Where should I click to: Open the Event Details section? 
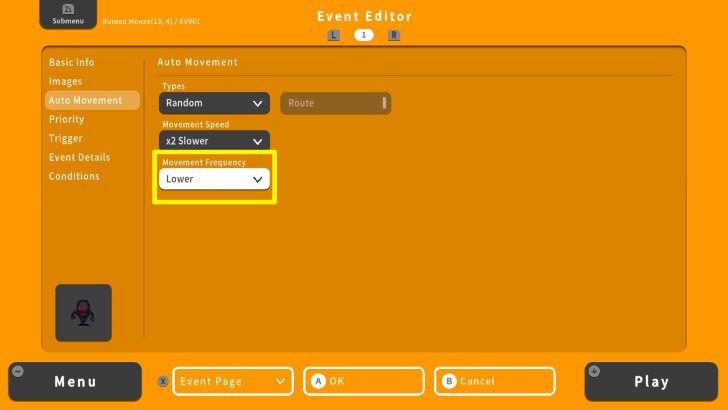coord(79,157)
